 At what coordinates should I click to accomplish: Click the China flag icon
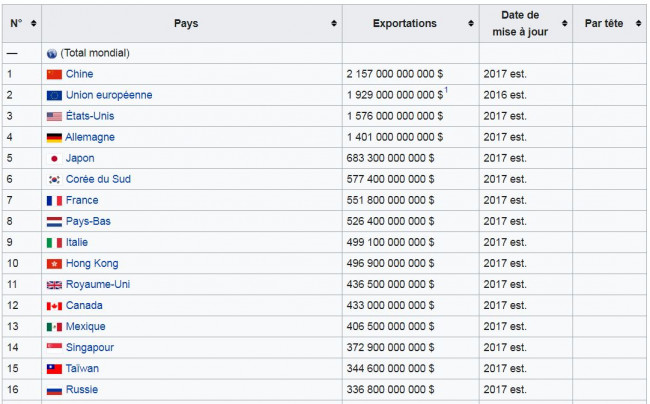(x=54, y=75)
